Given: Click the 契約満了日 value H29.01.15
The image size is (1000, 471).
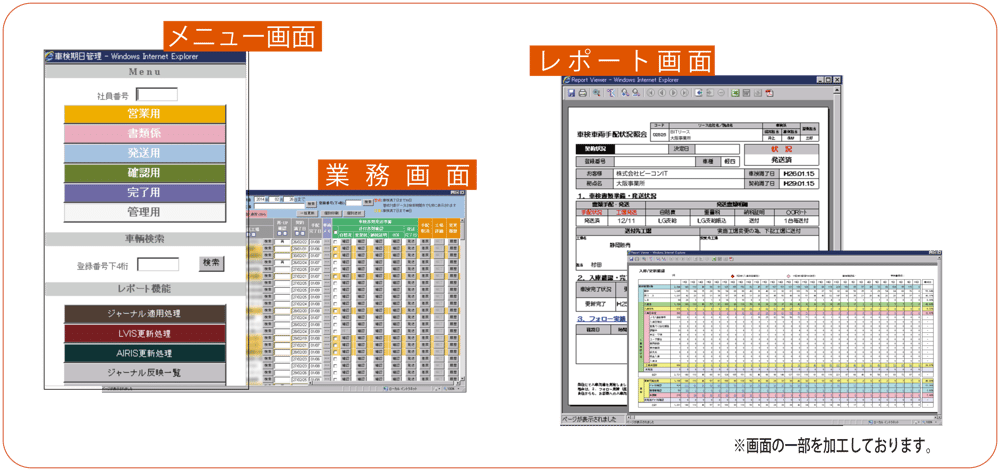Looking at the screenshot, I should pyautogui.click(x=799, y=184).
